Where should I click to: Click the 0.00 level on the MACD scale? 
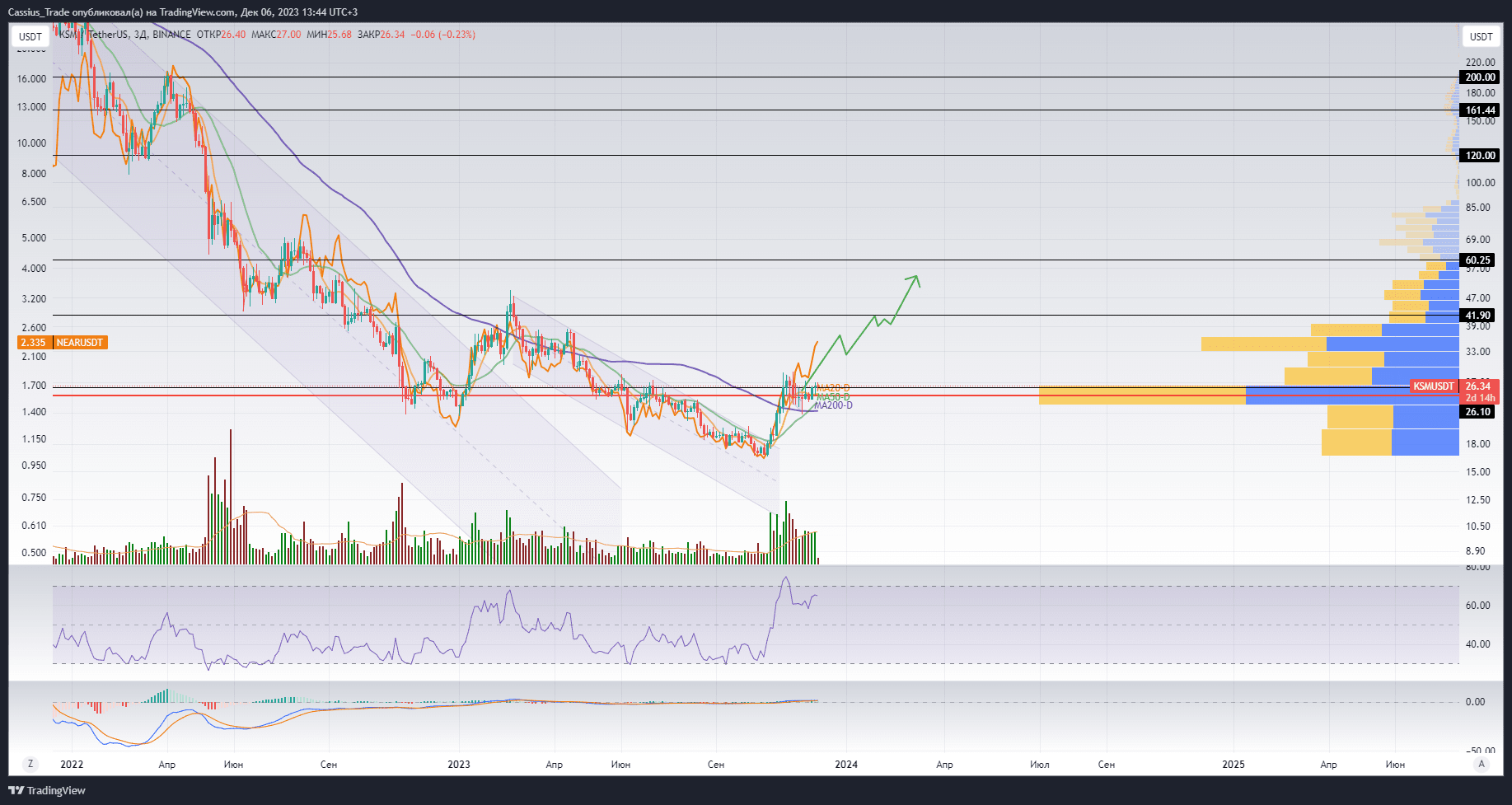pyautogui.click(x=1476, y=702)
